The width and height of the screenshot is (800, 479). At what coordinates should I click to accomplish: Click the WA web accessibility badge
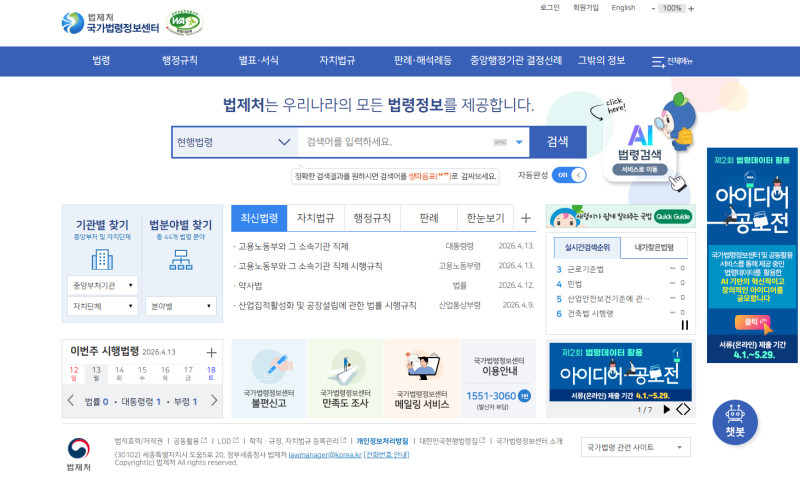point(184,23)
